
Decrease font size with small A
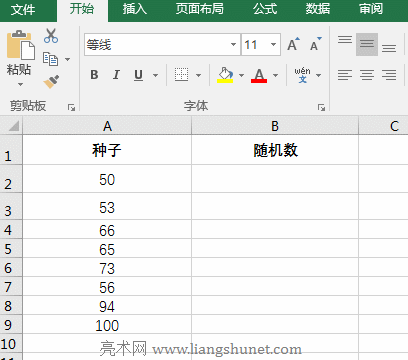315,44
